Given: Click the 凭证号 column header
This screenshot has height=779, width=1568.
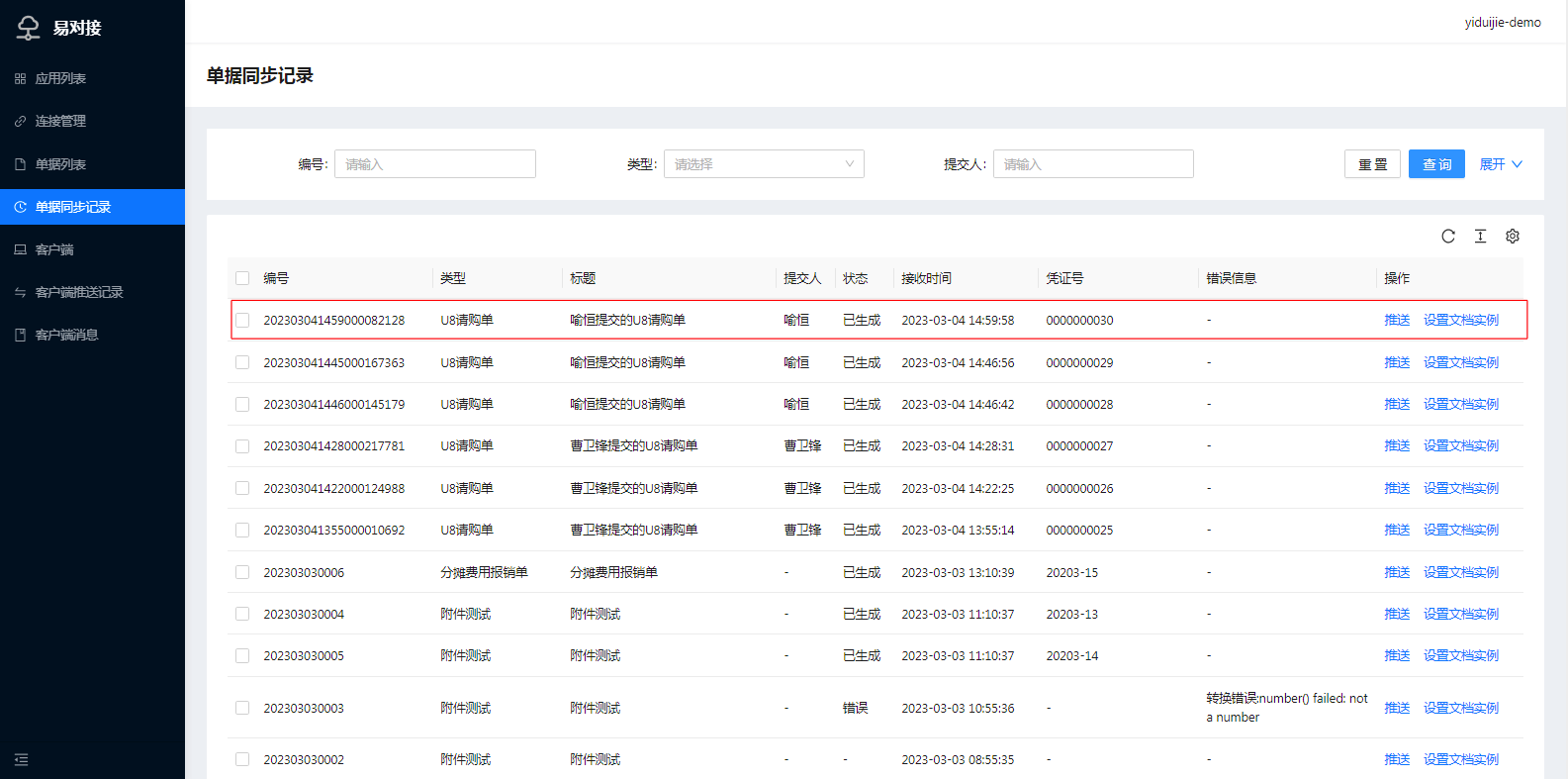Looking at the screenshot, I should pyautogui.click(x=1064, y=278).
